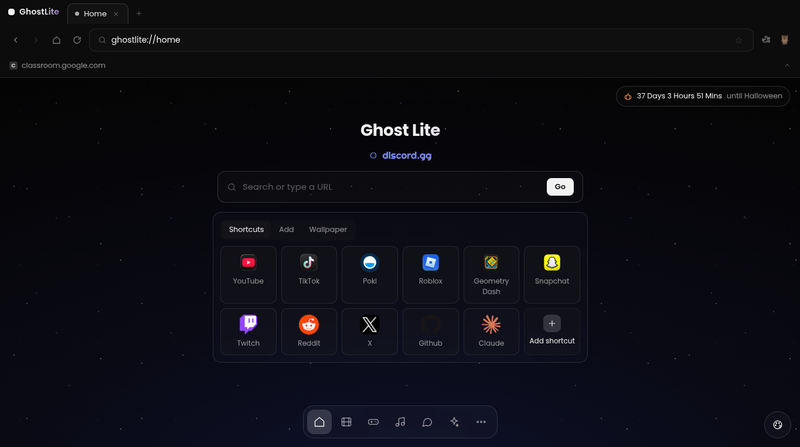Image resolution: width=800 pixels, height=447 pixels.
Task: Switch to the Shortcuts tab
Action: 246,230
